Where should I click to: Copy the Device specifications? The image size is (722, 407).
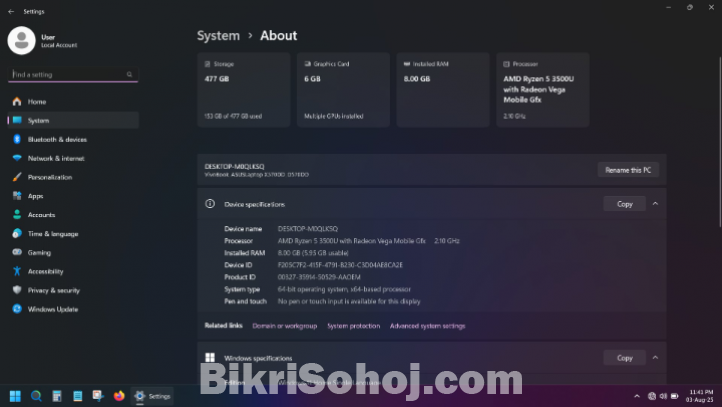click(x=624, y=204)
